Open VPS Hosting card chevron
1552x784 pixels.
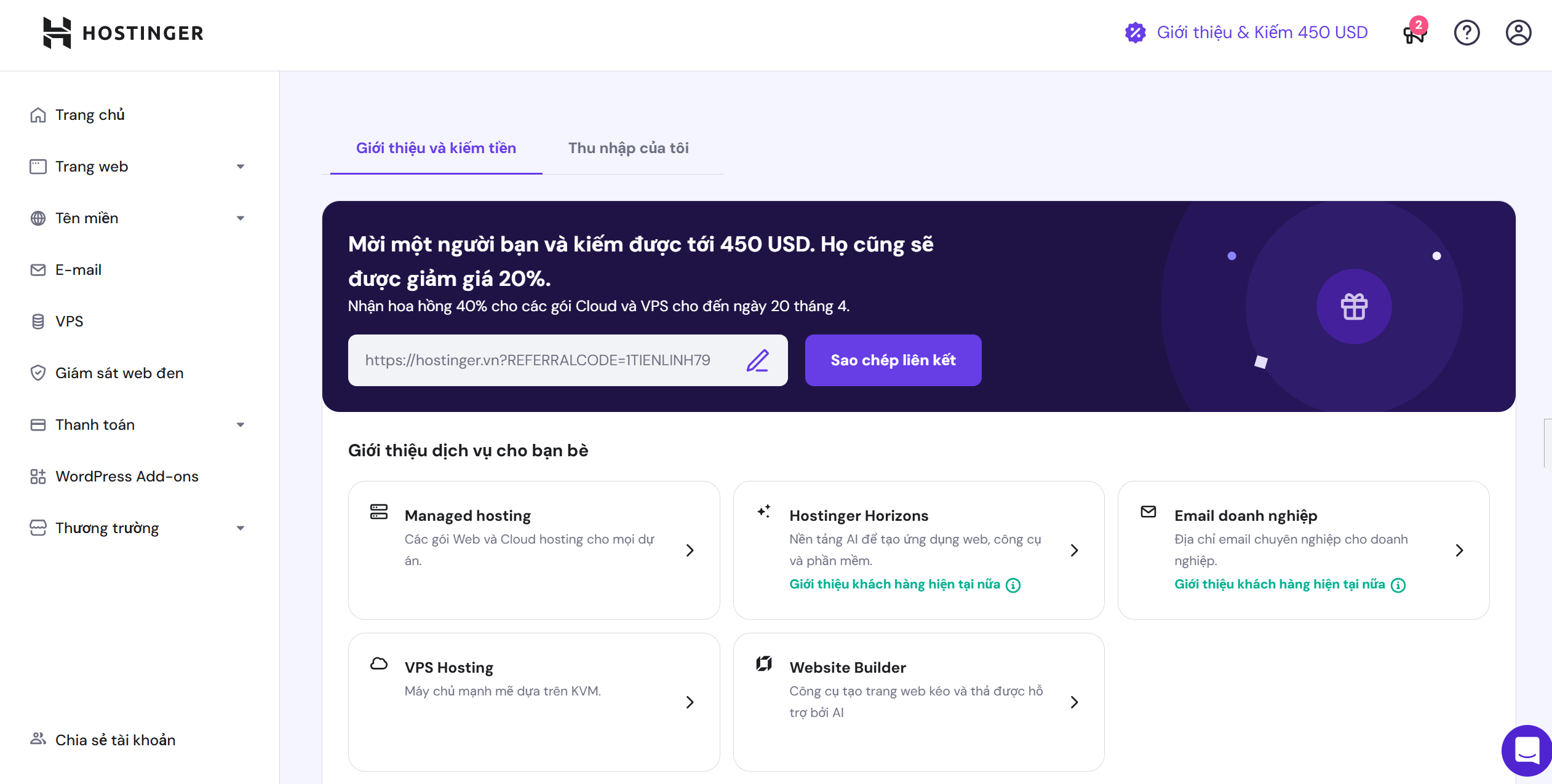[690, 702]
